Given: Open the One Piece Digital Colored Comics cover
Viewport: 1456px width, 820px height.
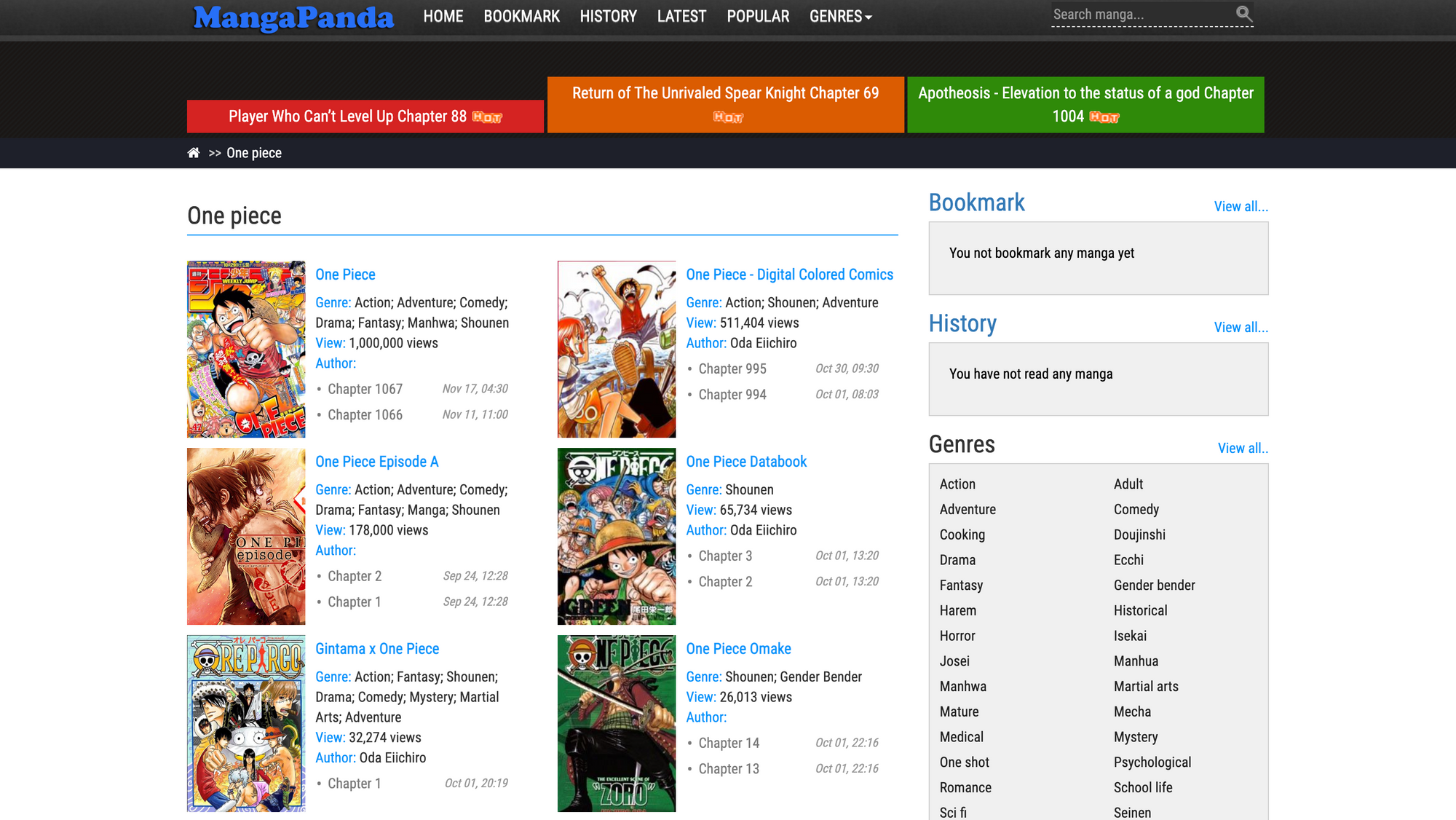Looking at the screenshot, I should pyautogui.click(x=617, y=349).
